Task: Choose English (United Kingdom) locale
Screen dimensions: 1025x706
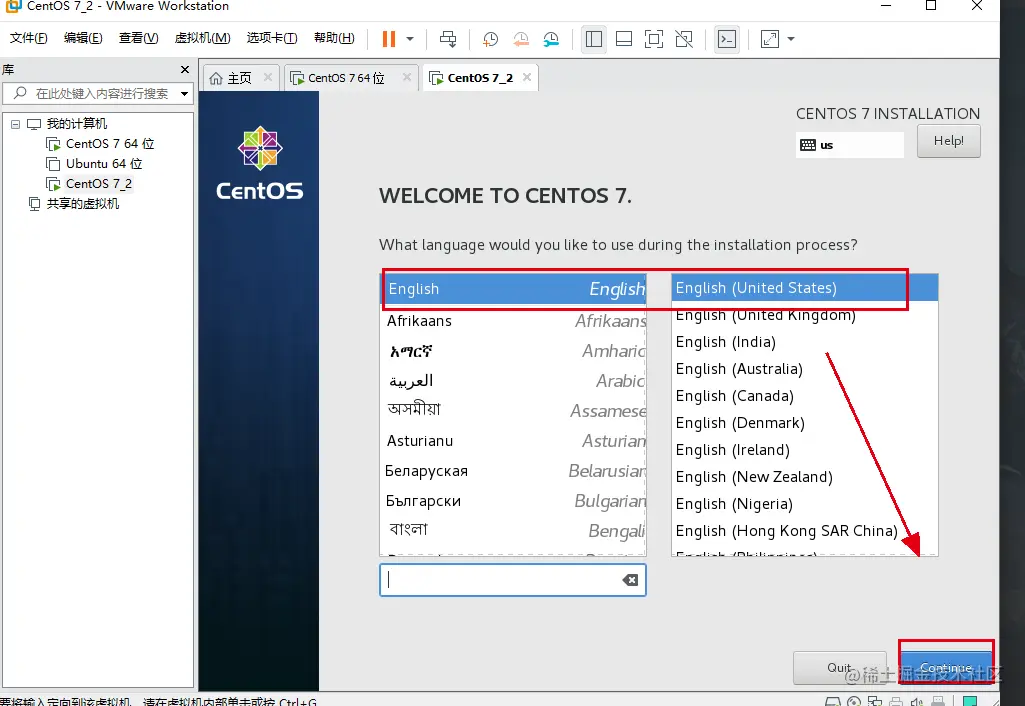Action: tap(805, 315)
